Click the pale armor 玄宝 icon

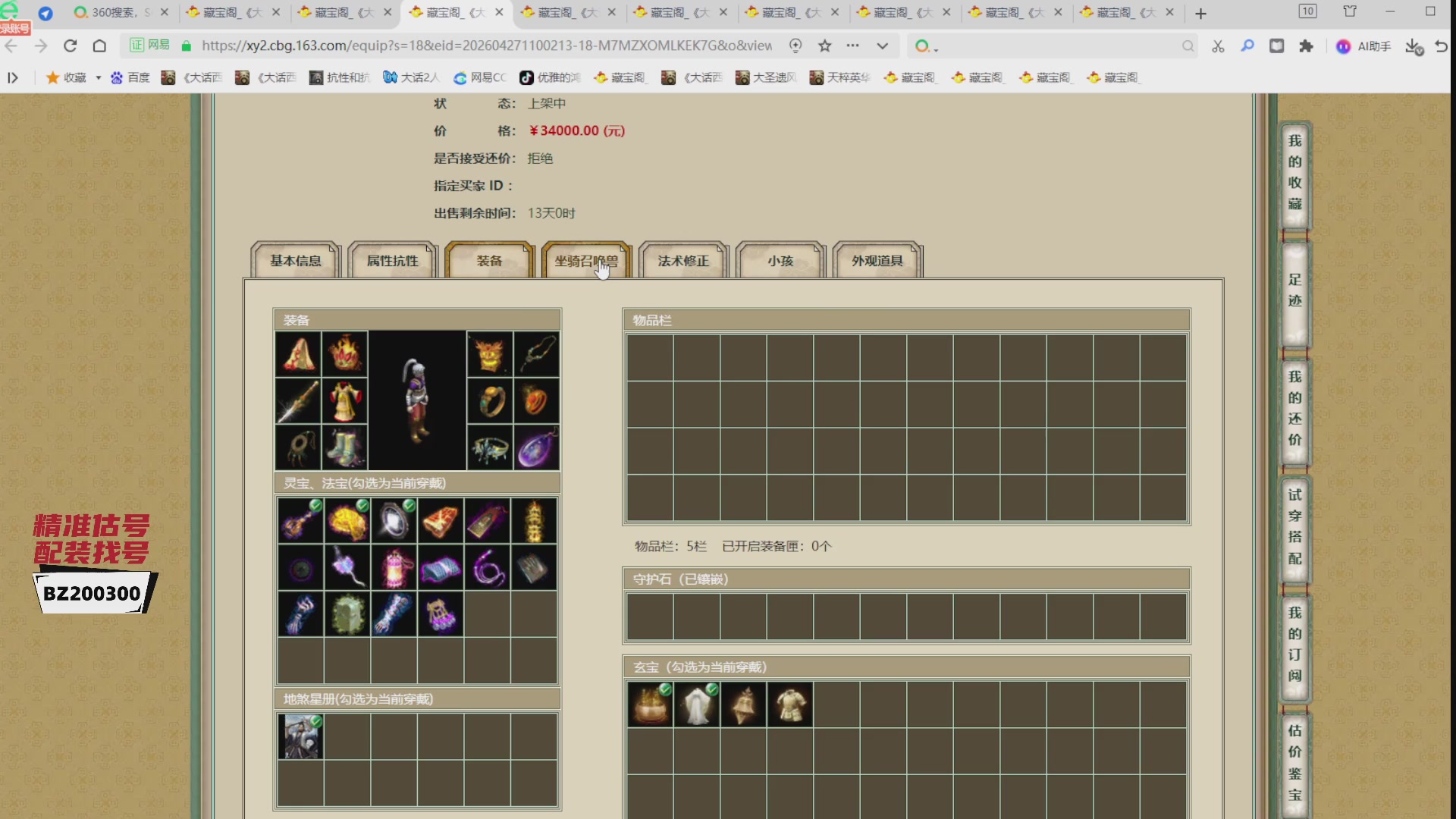(x=790, y=704)
